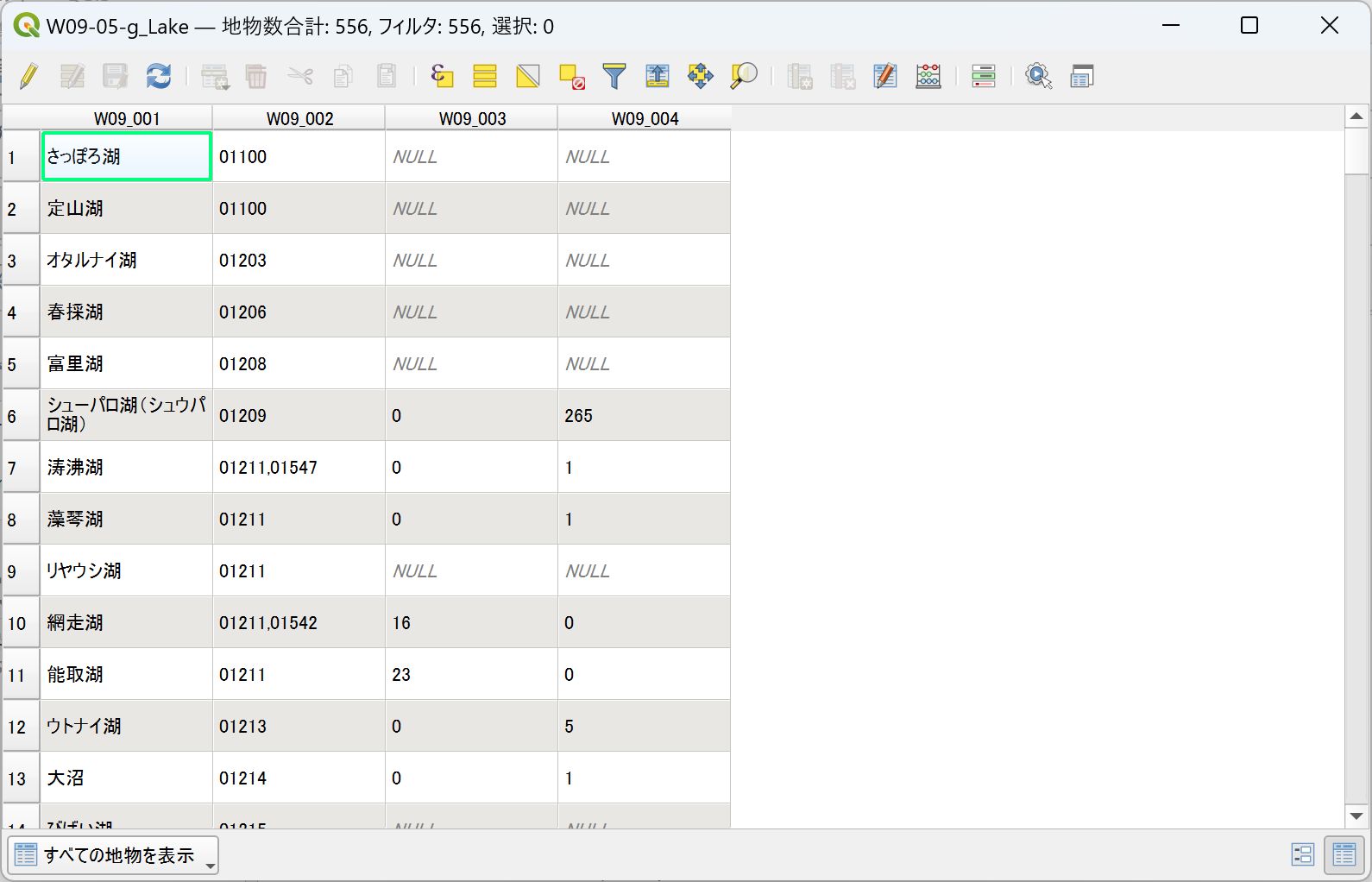
Task: Click the 藻琴湖 cell
Action: coord(127,519)
